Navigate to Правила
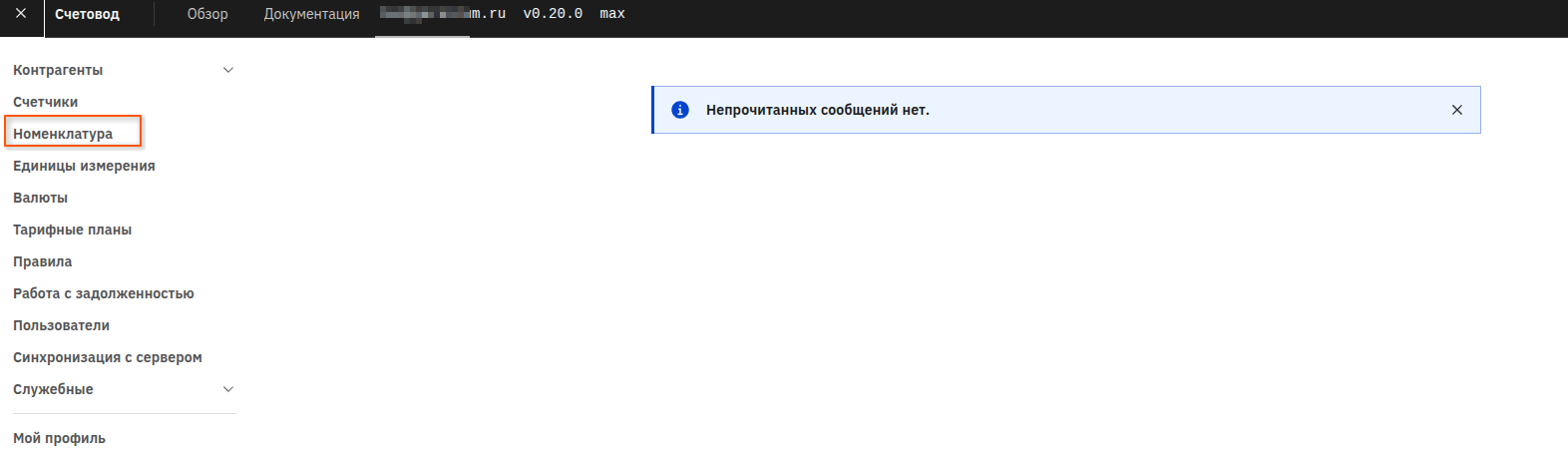Image resolution: width=1568 pixels, height=470 pixels. (x=42, y=261)
